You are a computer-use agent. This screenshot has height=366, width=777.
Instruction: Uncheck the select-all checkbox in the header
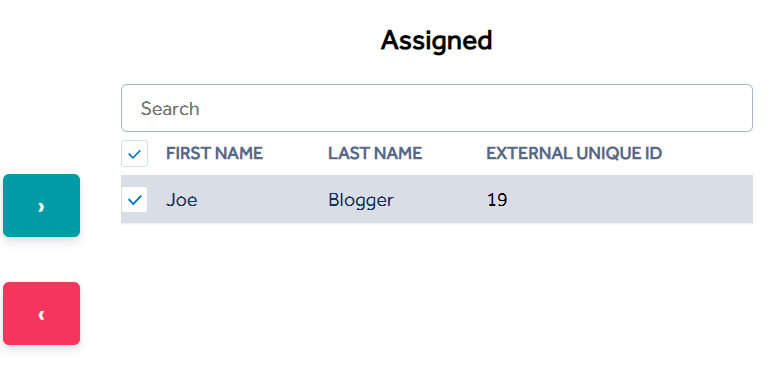click(x=134, y=154)
